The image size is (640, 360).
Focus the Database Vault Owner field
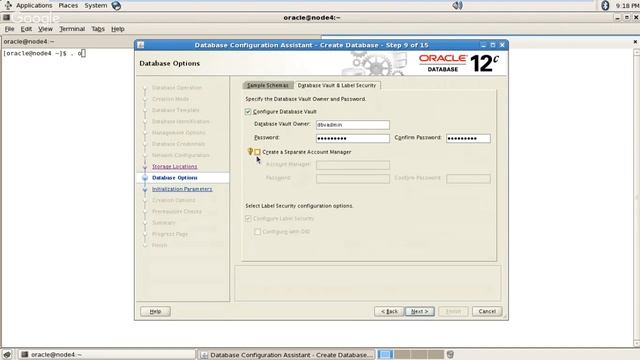(x=353, y=125)
